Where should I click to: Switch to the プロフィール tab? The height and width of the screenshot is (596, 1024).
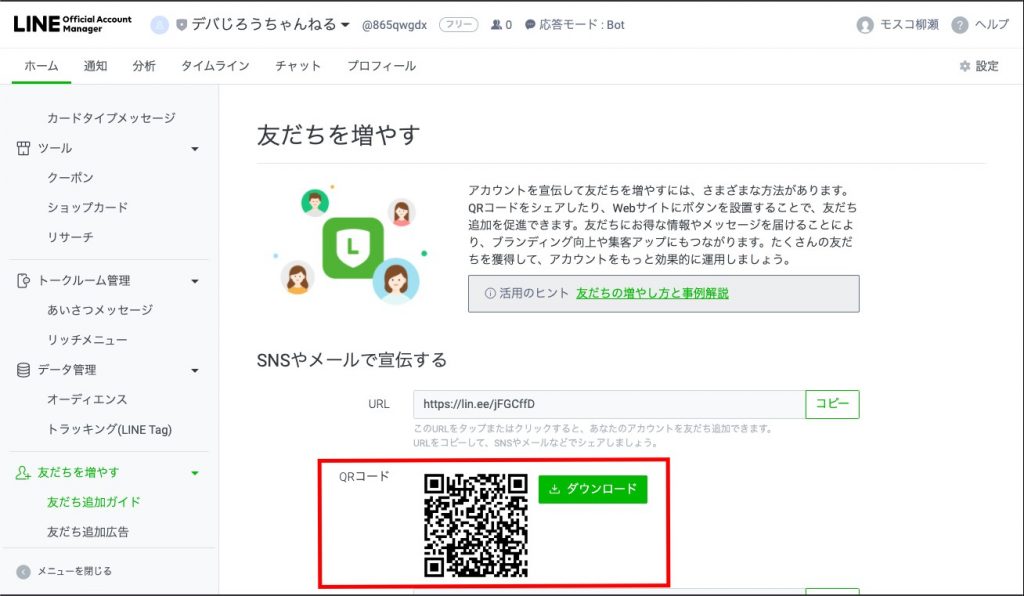382,66
